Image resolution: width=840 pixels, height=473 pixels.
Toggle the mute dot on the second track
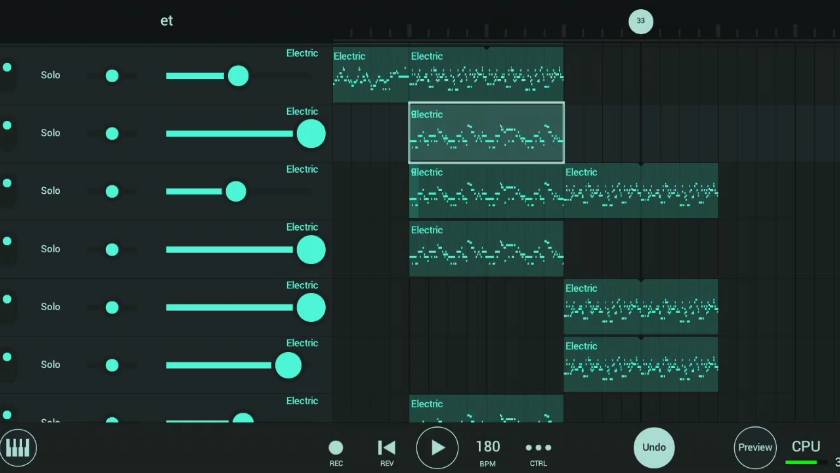(x=7, y=125)
